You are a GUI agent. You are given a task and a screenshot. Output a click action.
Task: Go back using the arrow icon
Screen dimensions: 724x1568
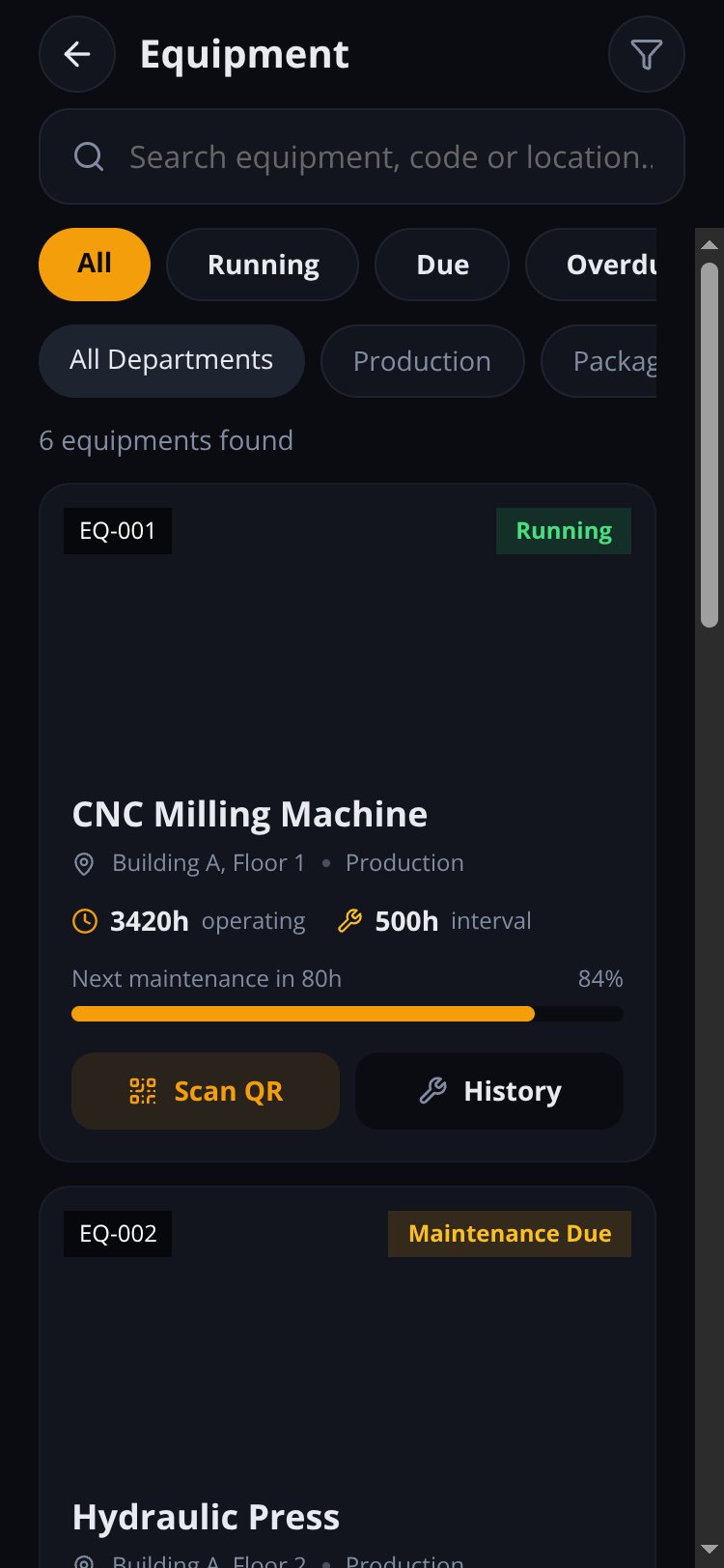click(x=77, y=54)
